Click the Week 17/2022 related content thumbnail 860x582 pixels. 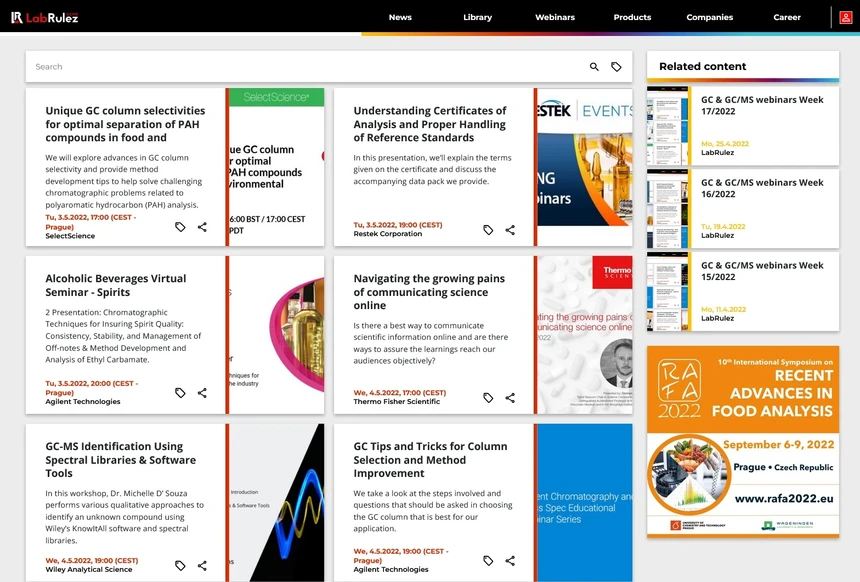(668, 126)
